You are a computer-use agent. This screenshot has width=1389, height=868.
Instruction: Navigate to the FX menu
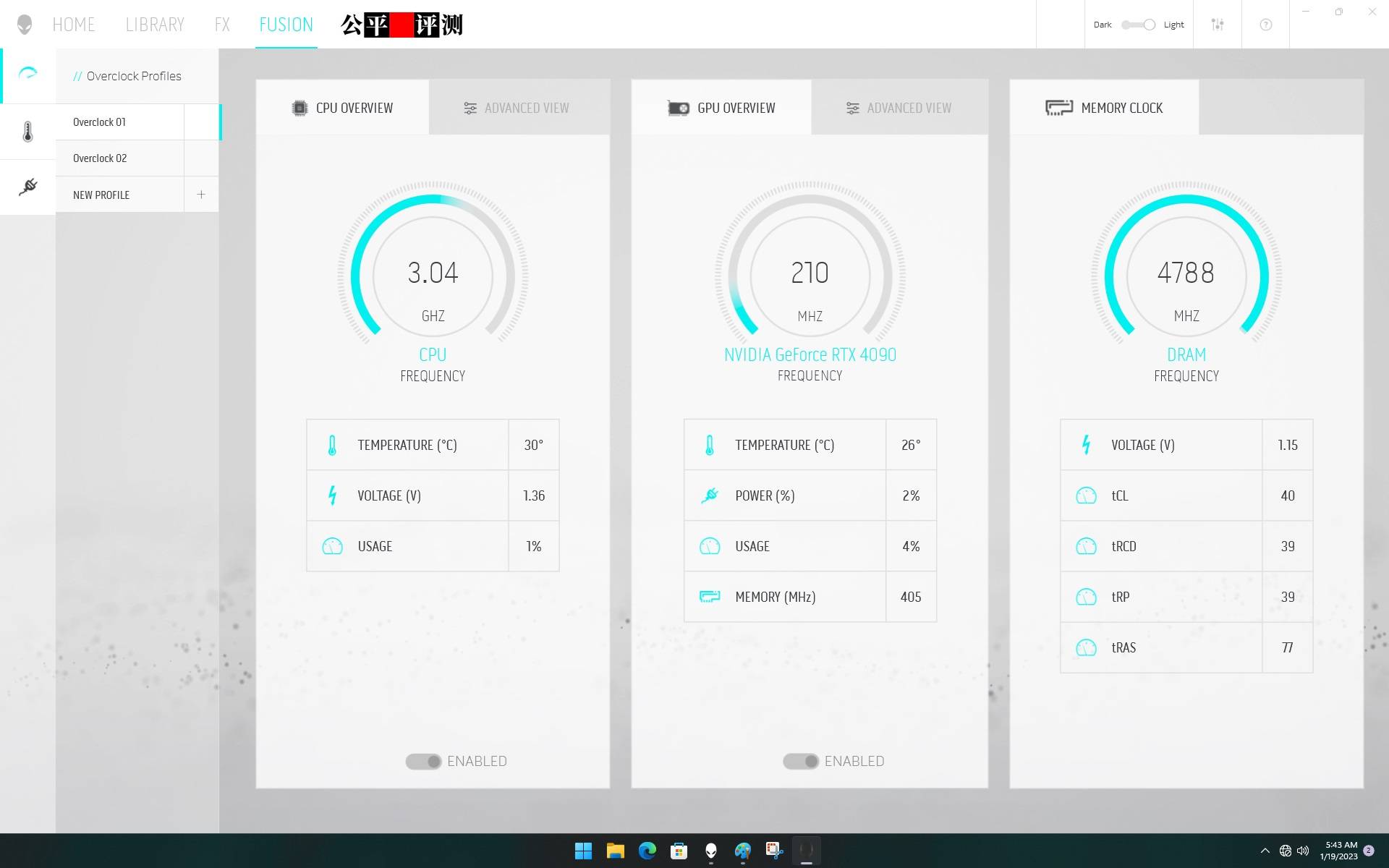point(221,24)
